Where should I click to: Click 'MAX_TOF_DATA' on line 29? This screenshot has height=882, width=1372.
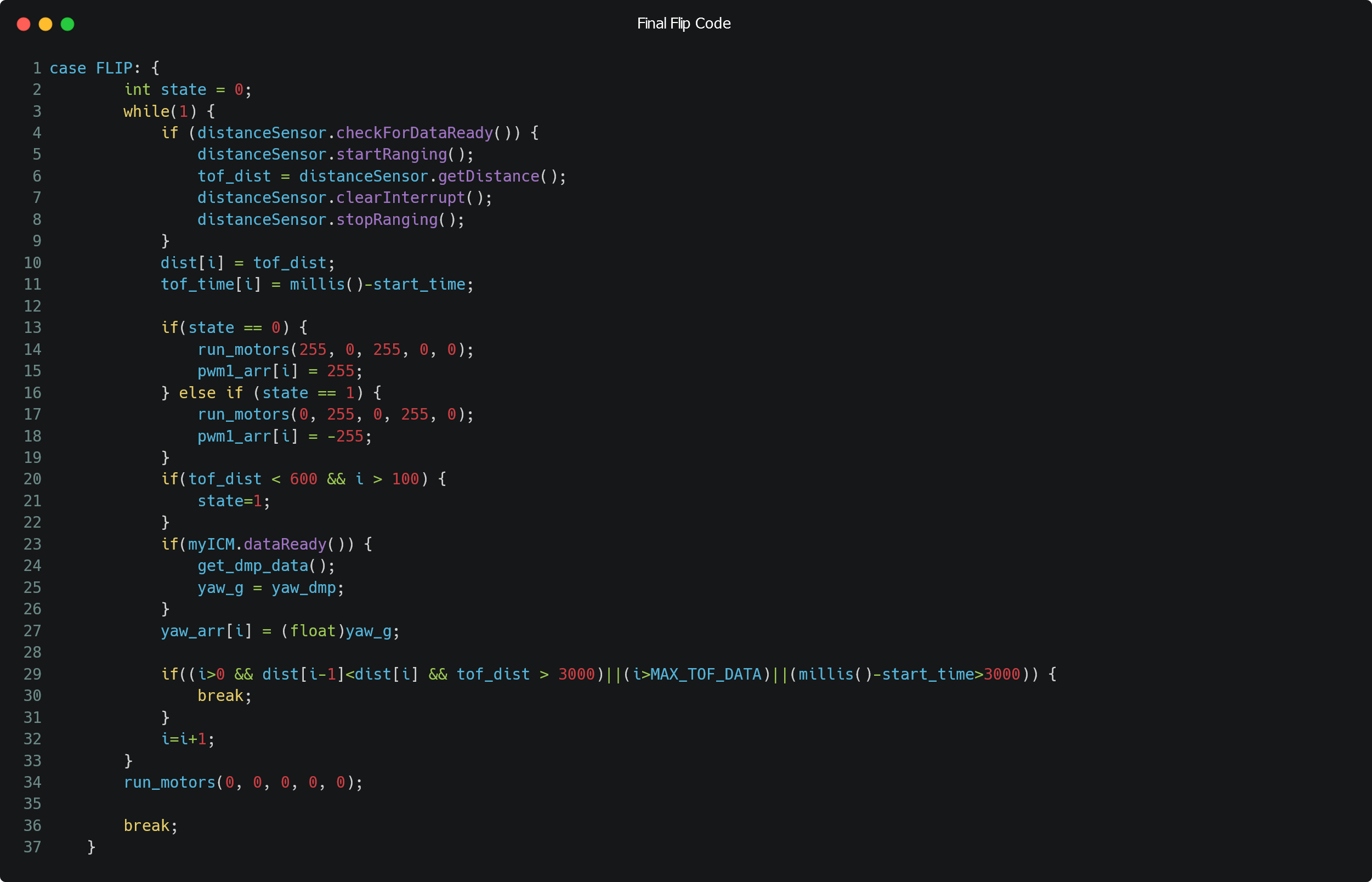tap(706, 675)
